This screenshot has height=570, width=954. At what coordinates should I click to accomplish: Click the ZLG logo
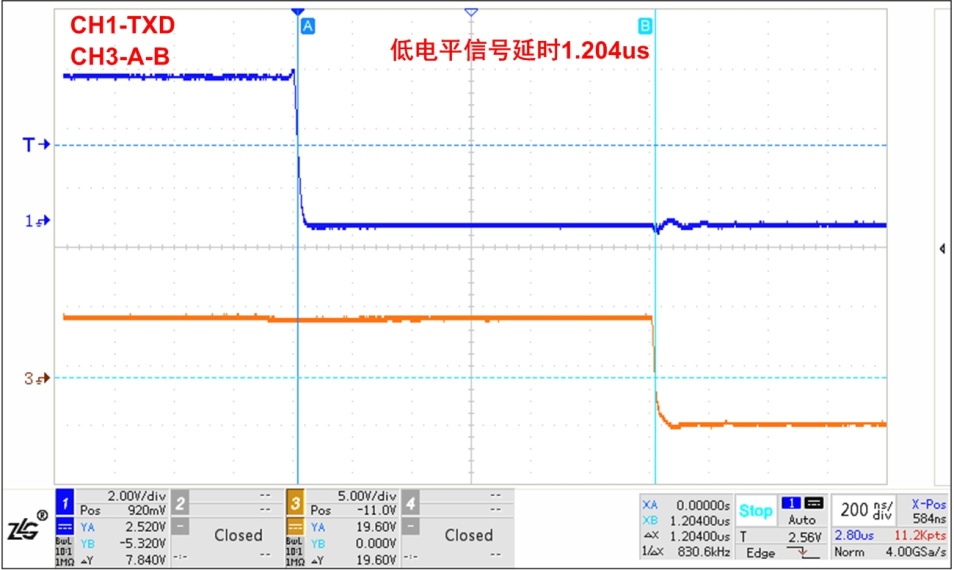click(28, 526)
